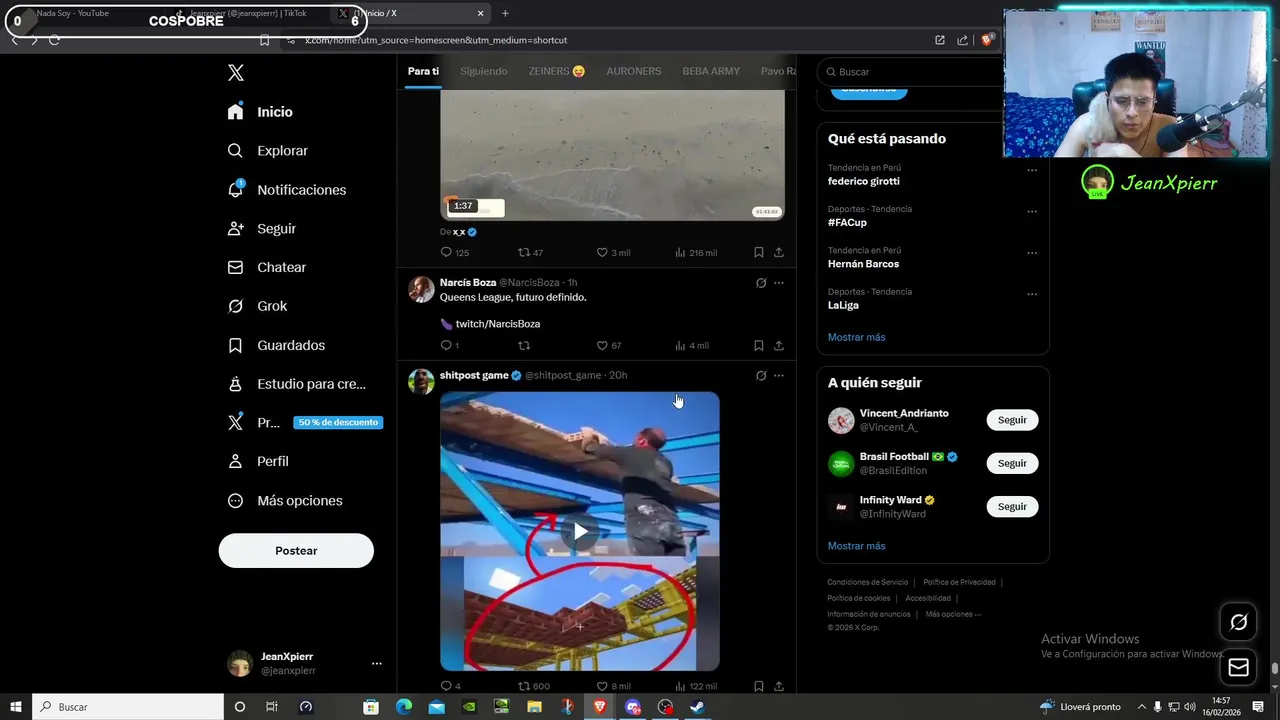Open shitpost game profile name
1280x720 pixels.
pyautogui.click(x=474, y=375)
